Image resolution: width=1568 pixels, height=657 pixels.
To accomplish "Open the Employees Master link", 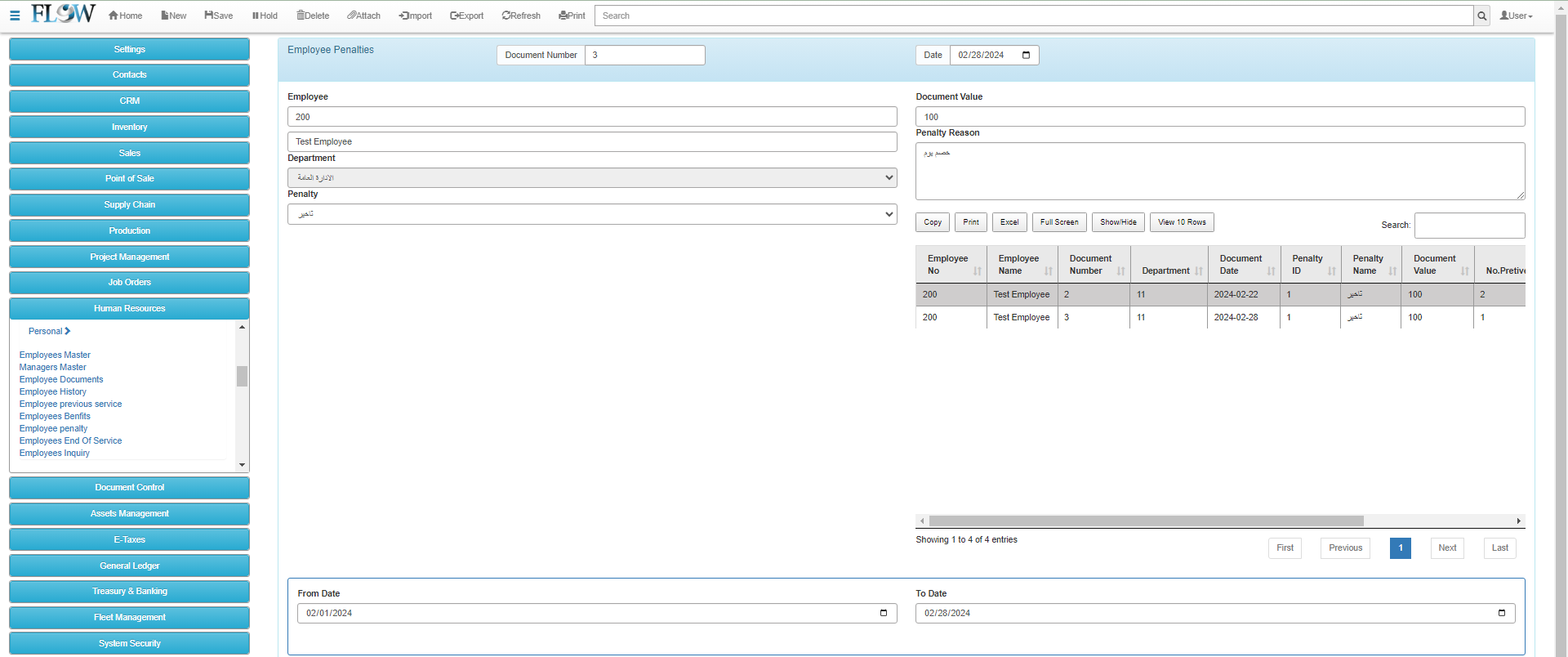I will (x=55, y=355).
